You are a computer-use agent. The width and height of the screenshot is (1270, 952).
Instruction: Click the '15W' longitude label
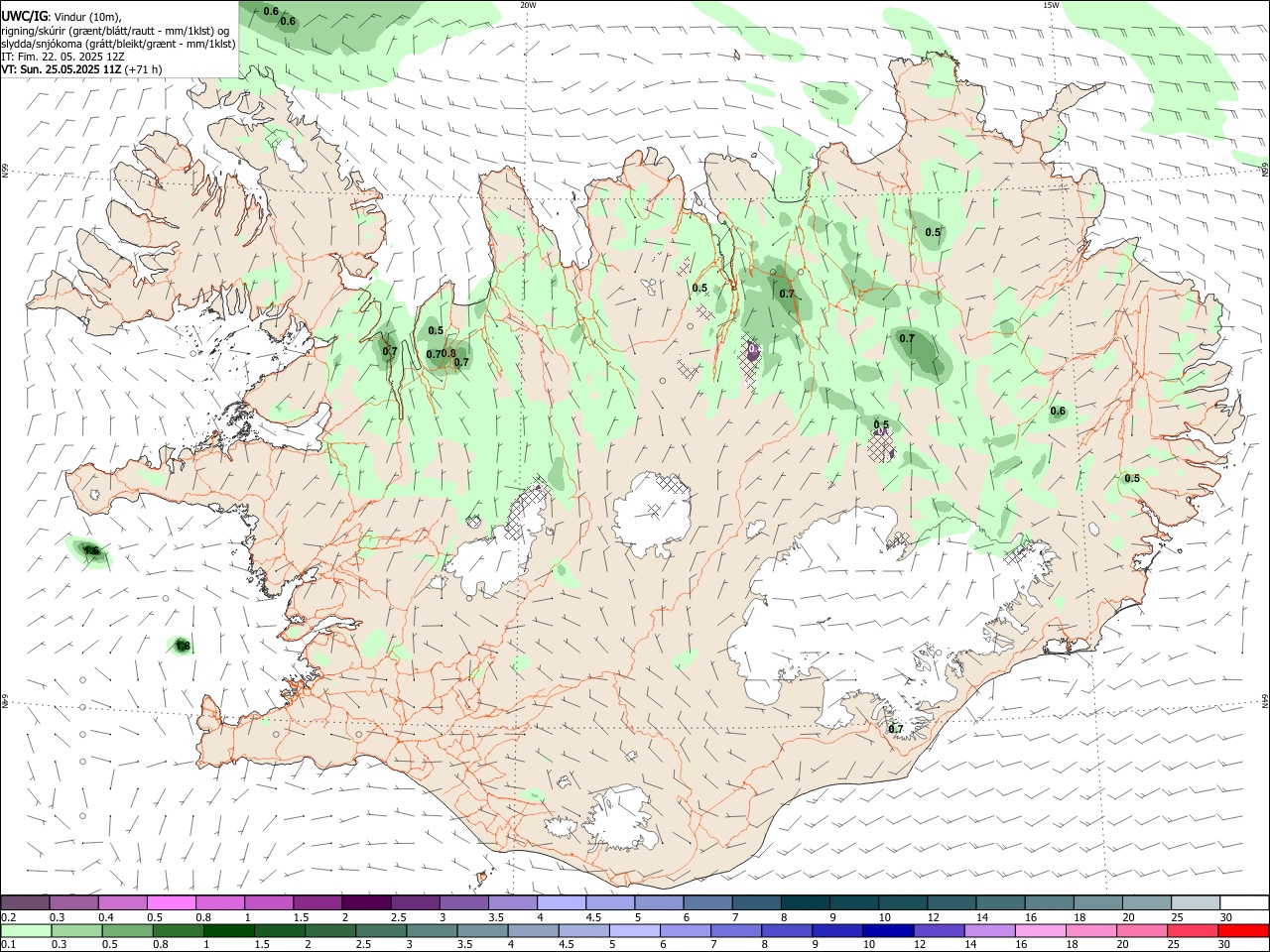pyautogui.click(x=1050, y=5)
